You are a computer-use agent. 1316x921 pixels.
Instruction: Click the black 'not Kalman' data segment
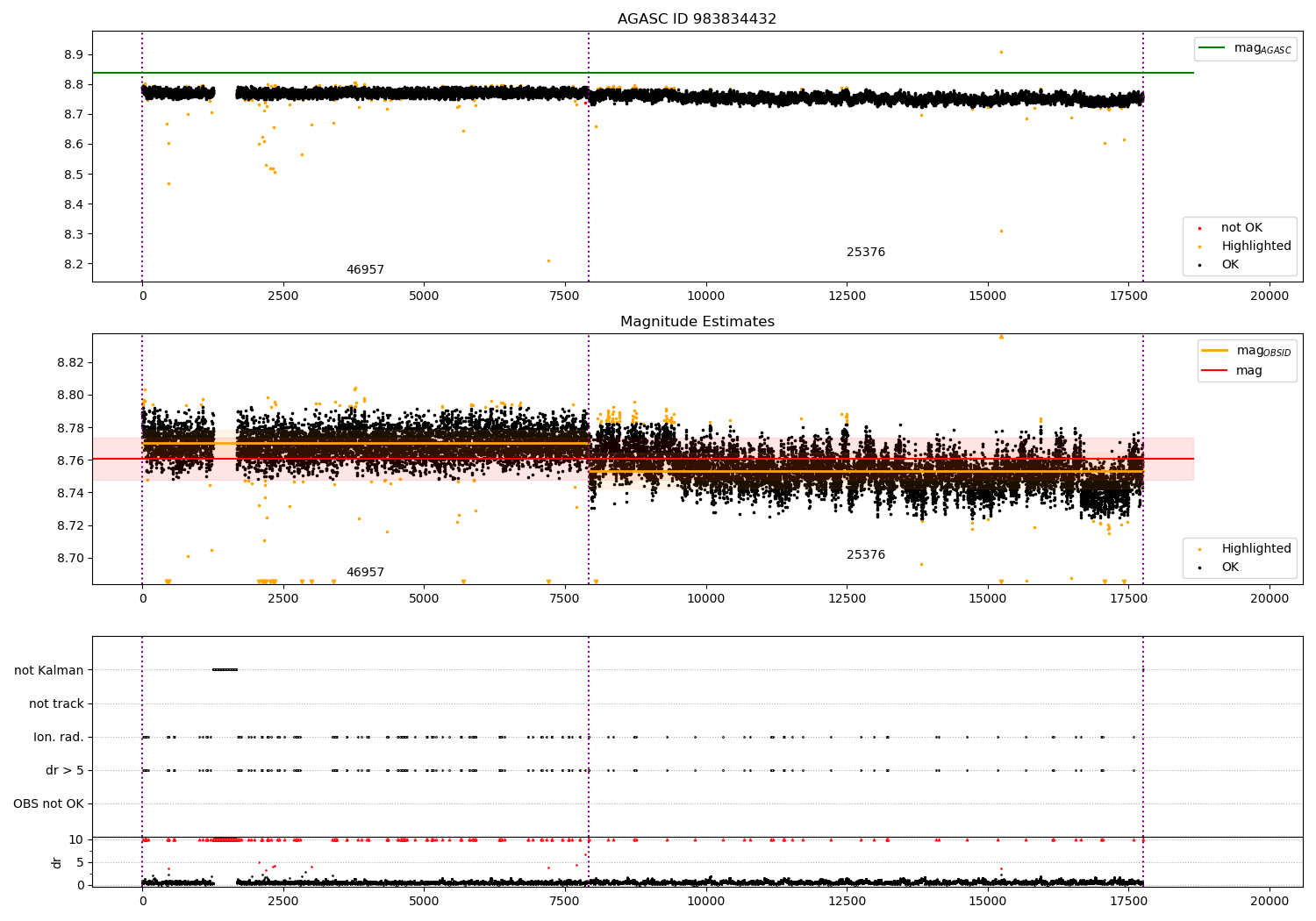tap(225, 670)
